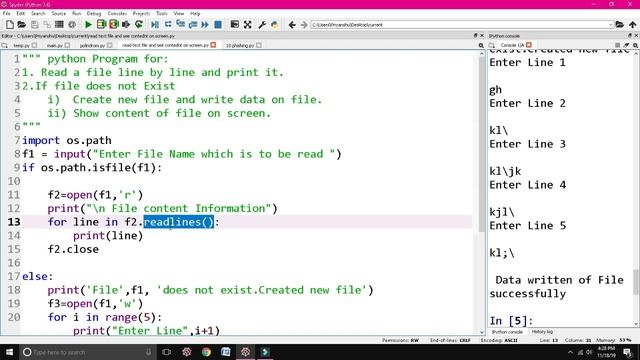Image resolution: width=640 pixels, height=360 pixels.
Task: Run cell and advance to next
Action: point(113,24)
